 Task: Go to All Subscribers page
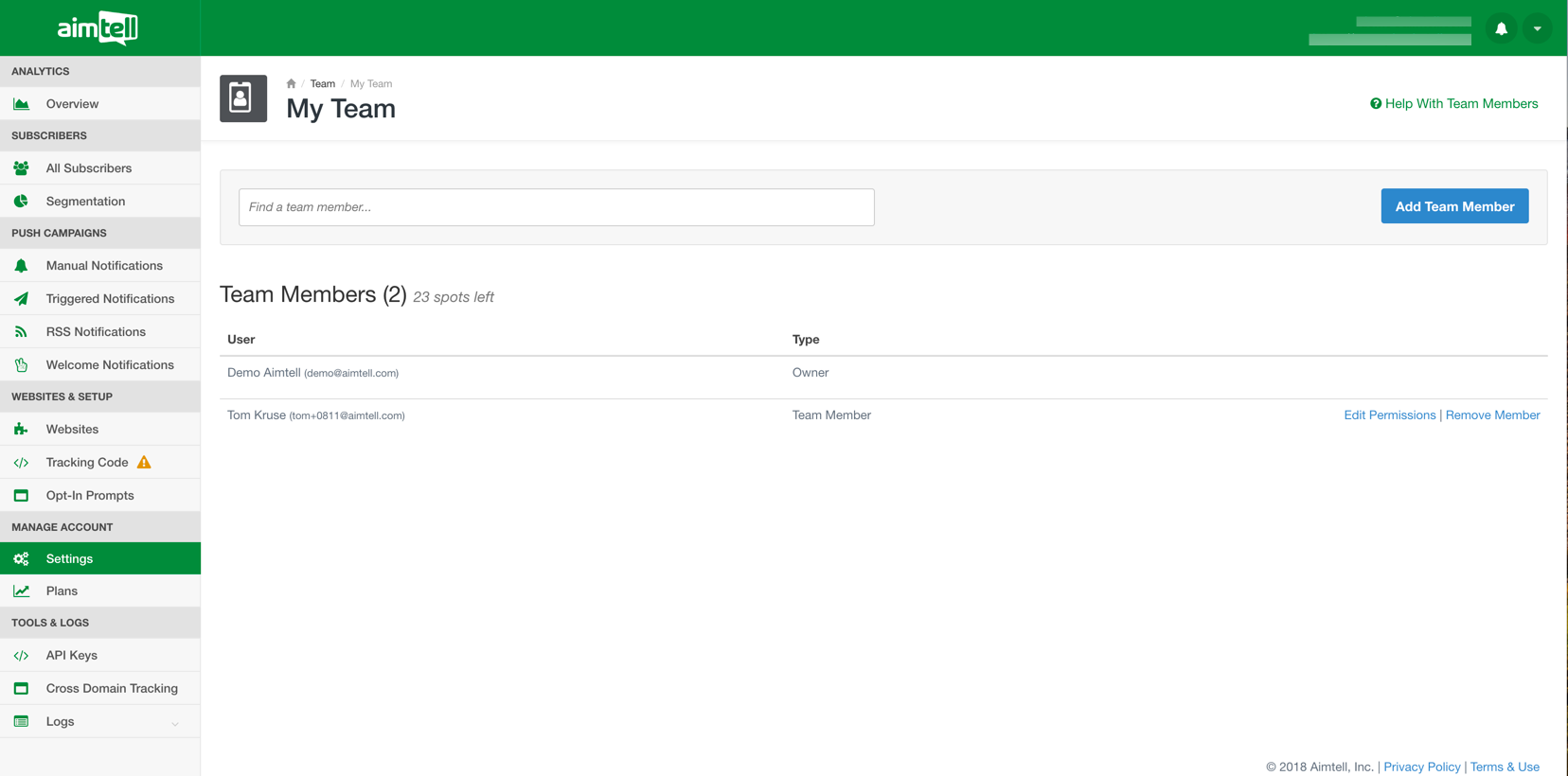[x=88, y=168]
